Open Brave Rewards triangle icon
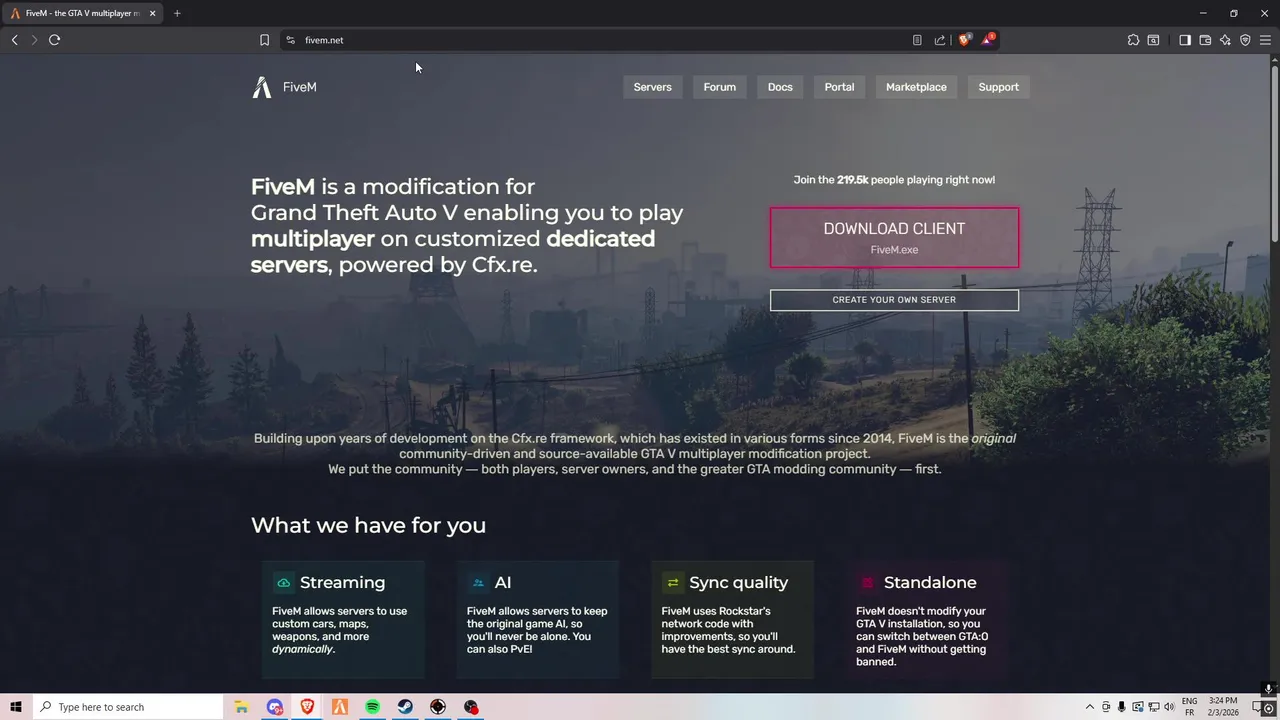The height and width of the screenshot is (720, 1280). click(x=988, y=40)
